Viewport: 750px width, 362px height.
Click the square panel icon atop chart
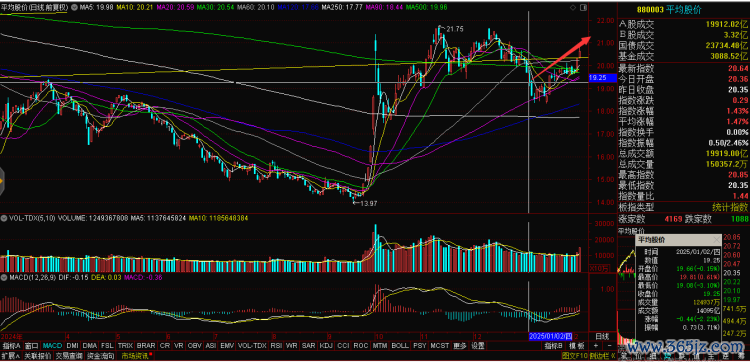click(x=583, y=8)
